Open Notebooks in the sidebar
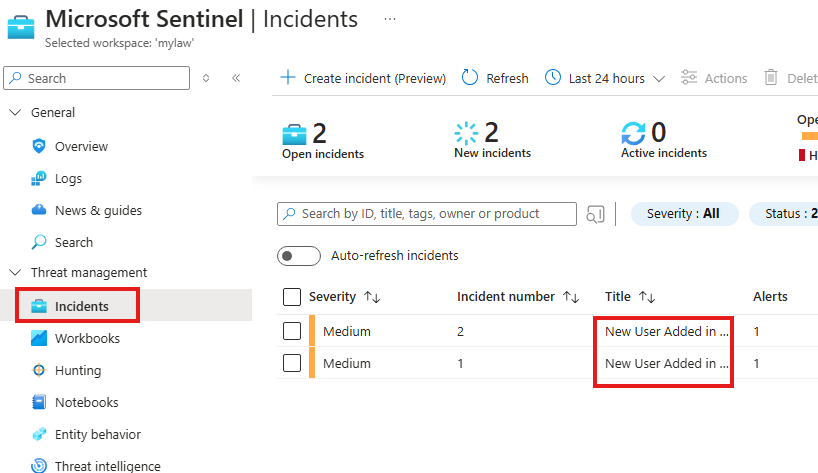Screen dimensions: 818x473 87,403
